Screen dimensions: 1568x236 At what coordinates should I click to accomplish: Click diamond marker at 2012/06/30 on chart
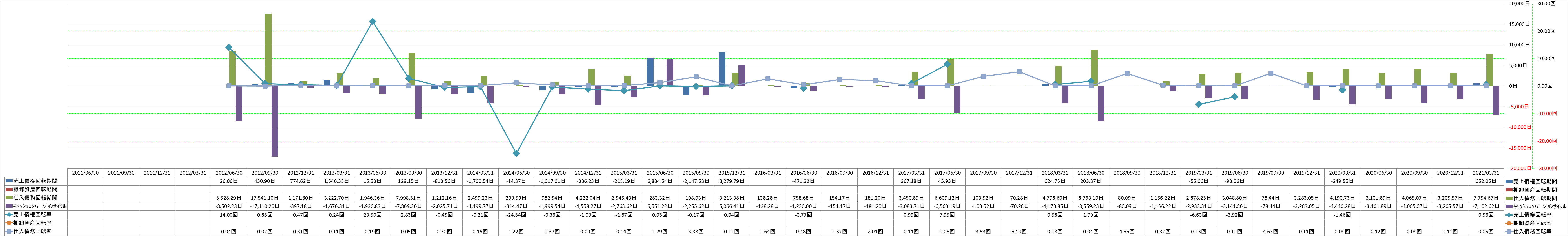(x=229, y=48)
